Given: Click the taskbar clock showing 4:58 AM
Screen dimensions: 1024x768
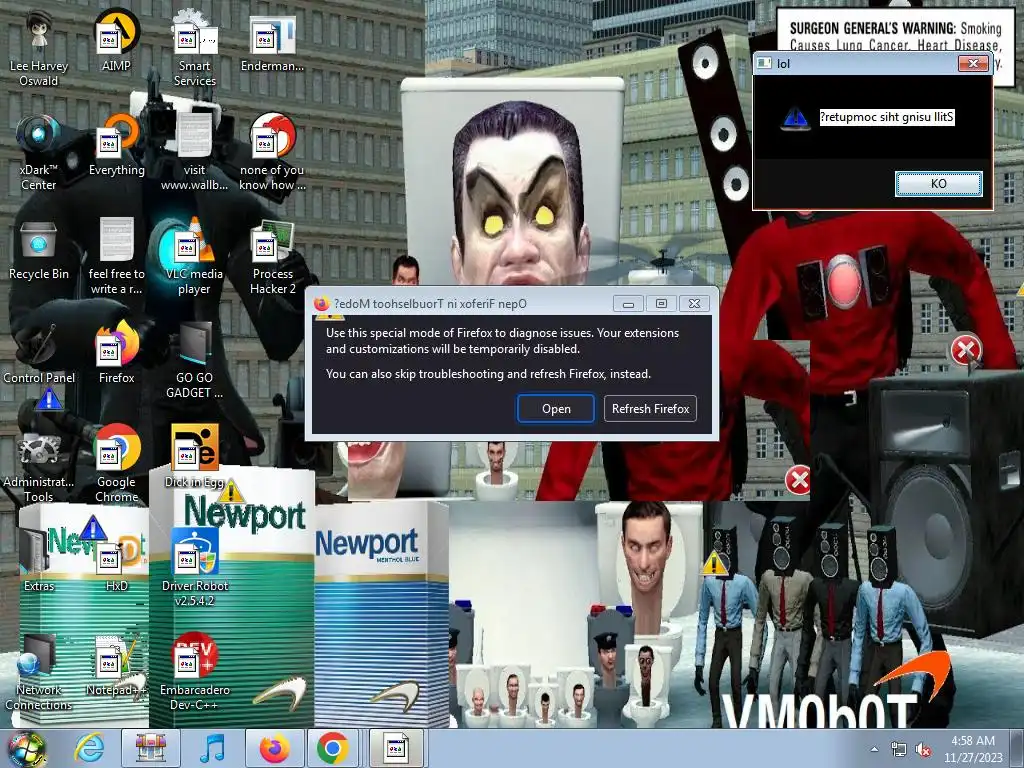Looking at the screenshot, I should pos(973,749).
